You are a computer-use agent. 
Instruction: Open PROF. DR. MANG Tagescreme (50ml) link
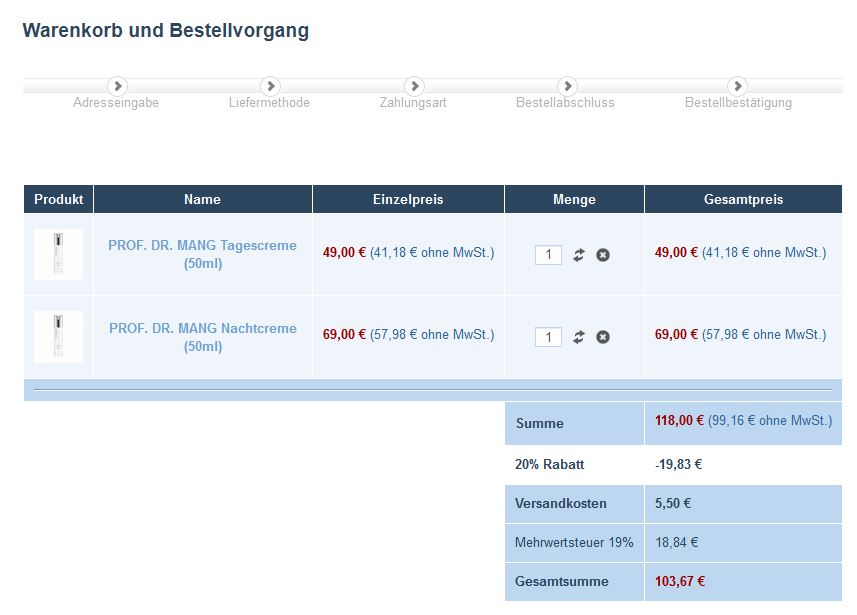click(202, 254)
